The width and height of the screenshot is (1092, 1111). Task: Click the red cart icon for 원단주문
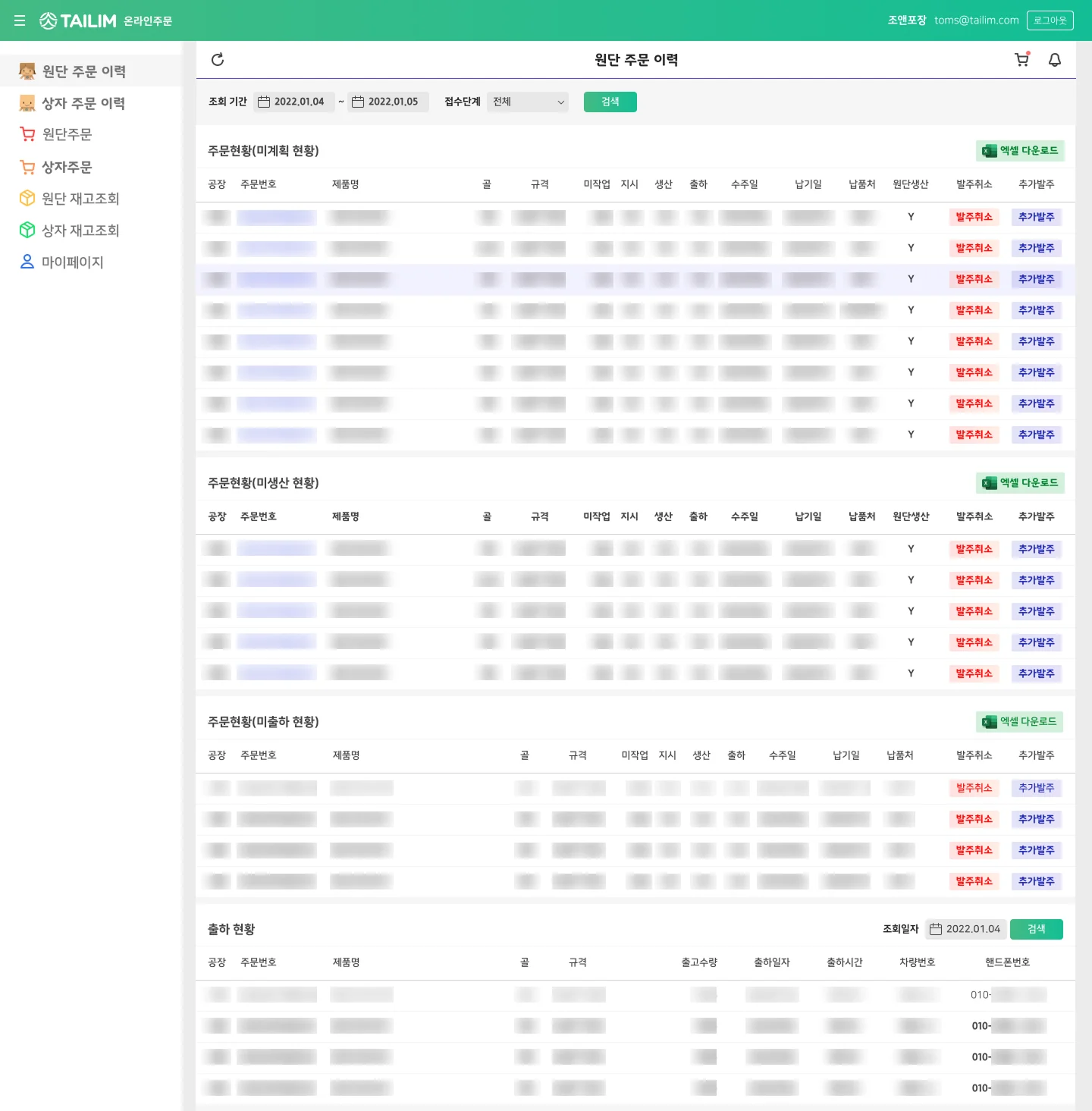coord(27,134)
